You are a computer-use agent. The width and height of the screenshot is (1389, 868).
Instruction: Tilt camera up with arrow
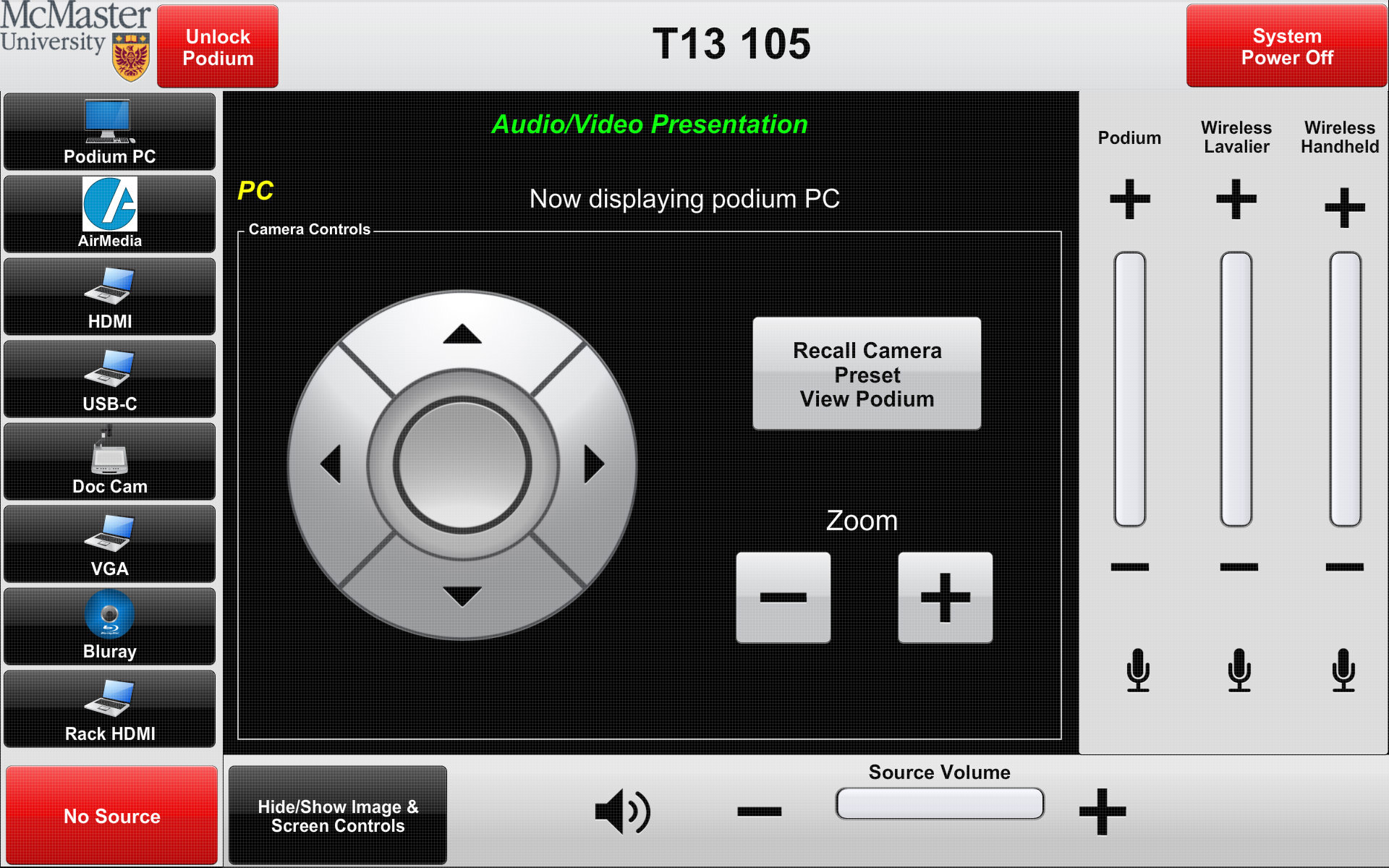(x=462, y=334)
